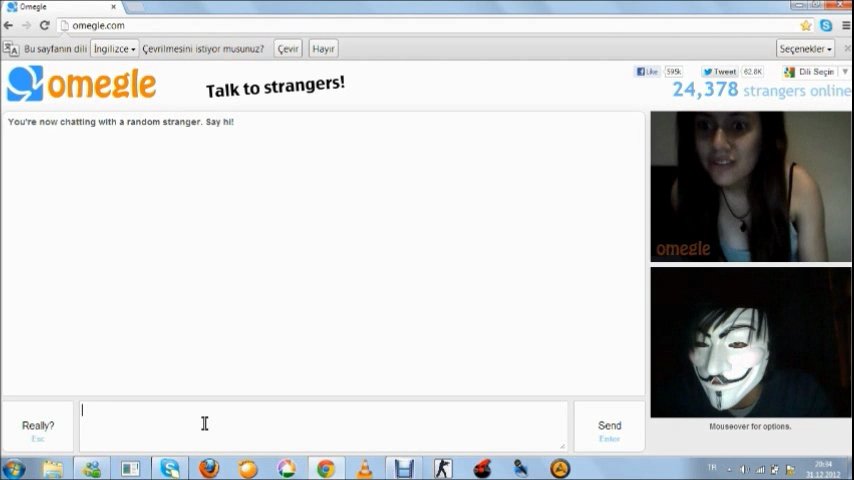Reload the Omegle page
The width and height of the screenshot is (854, 480).
[45, 25]
